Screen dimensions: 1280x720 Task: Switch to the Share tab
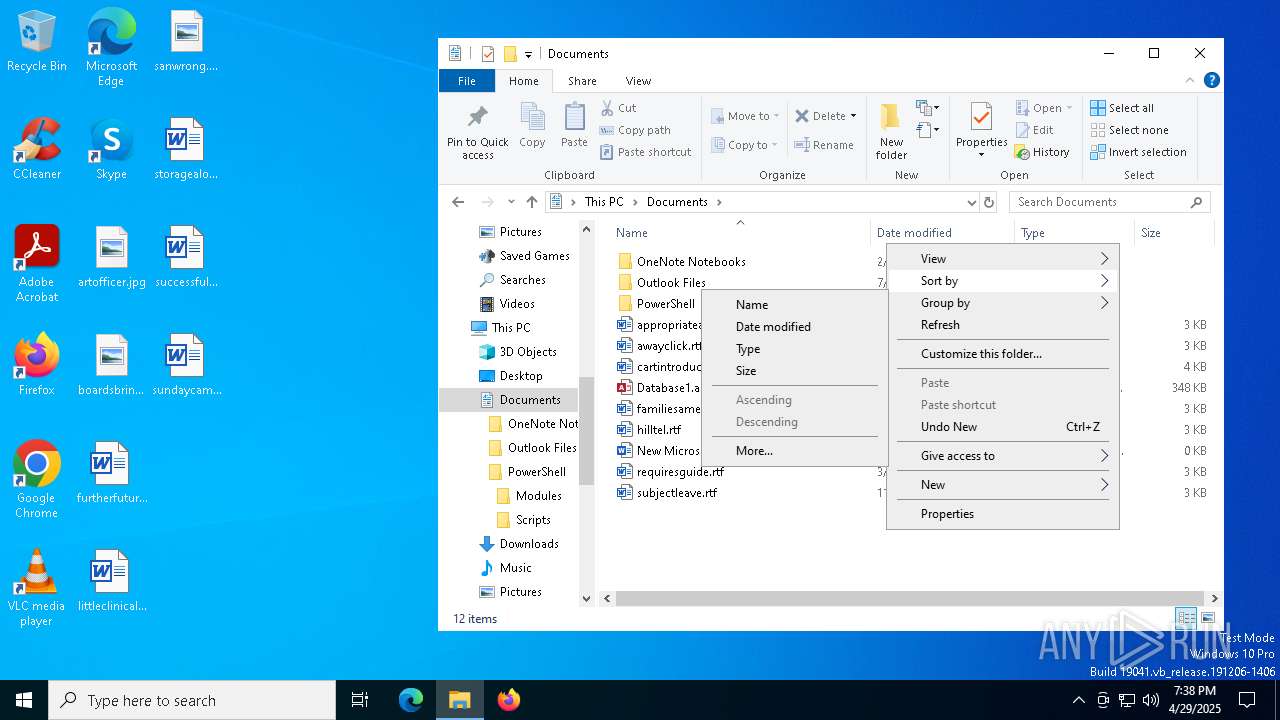pyautogui.click(x=582, y=81)
